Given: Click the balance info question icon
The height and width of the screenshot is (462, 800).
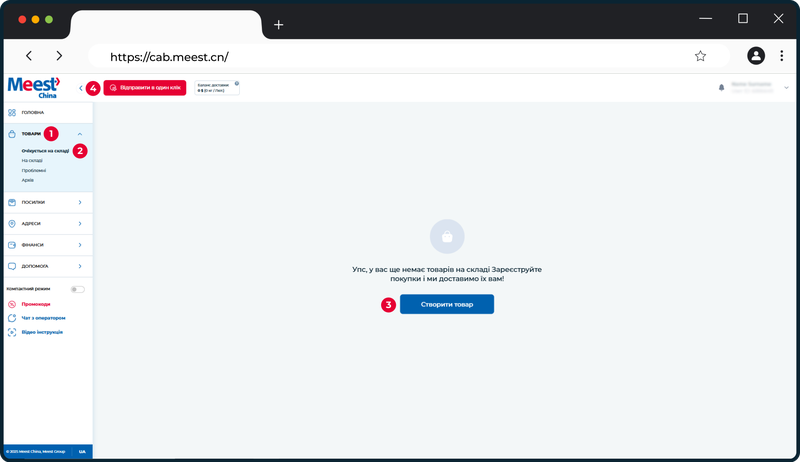Looking at the screenshot, I should tap(237, 83).
